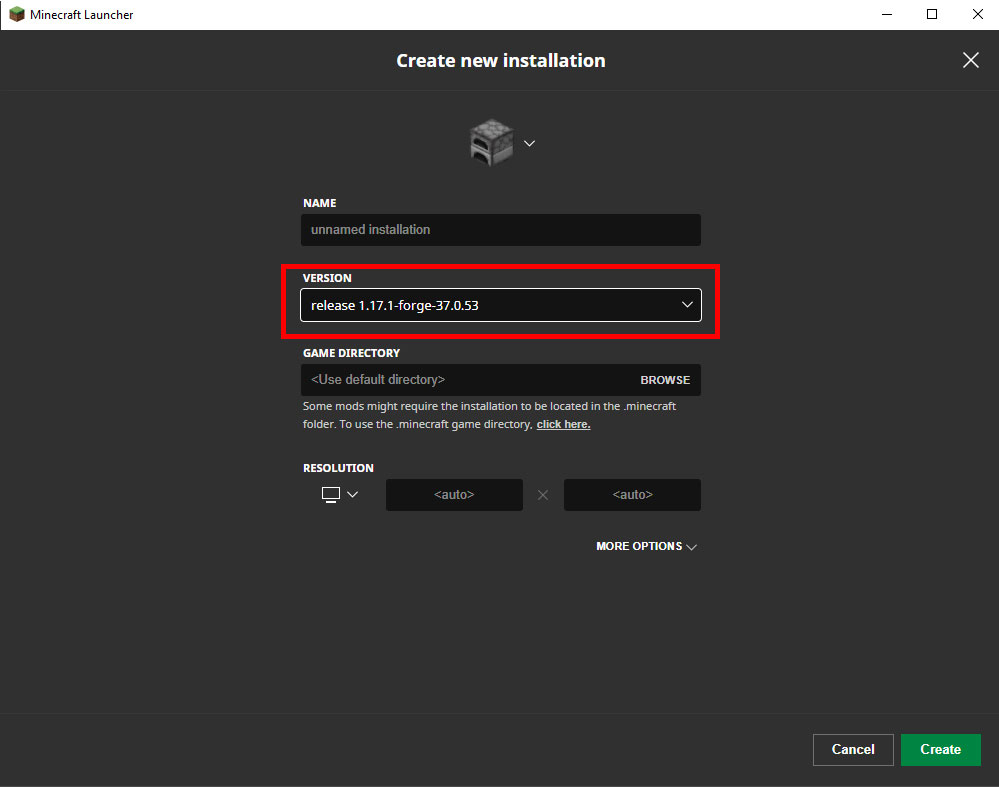
Task: Click the auto width resolution field
Action: click(x=454, y=494)
